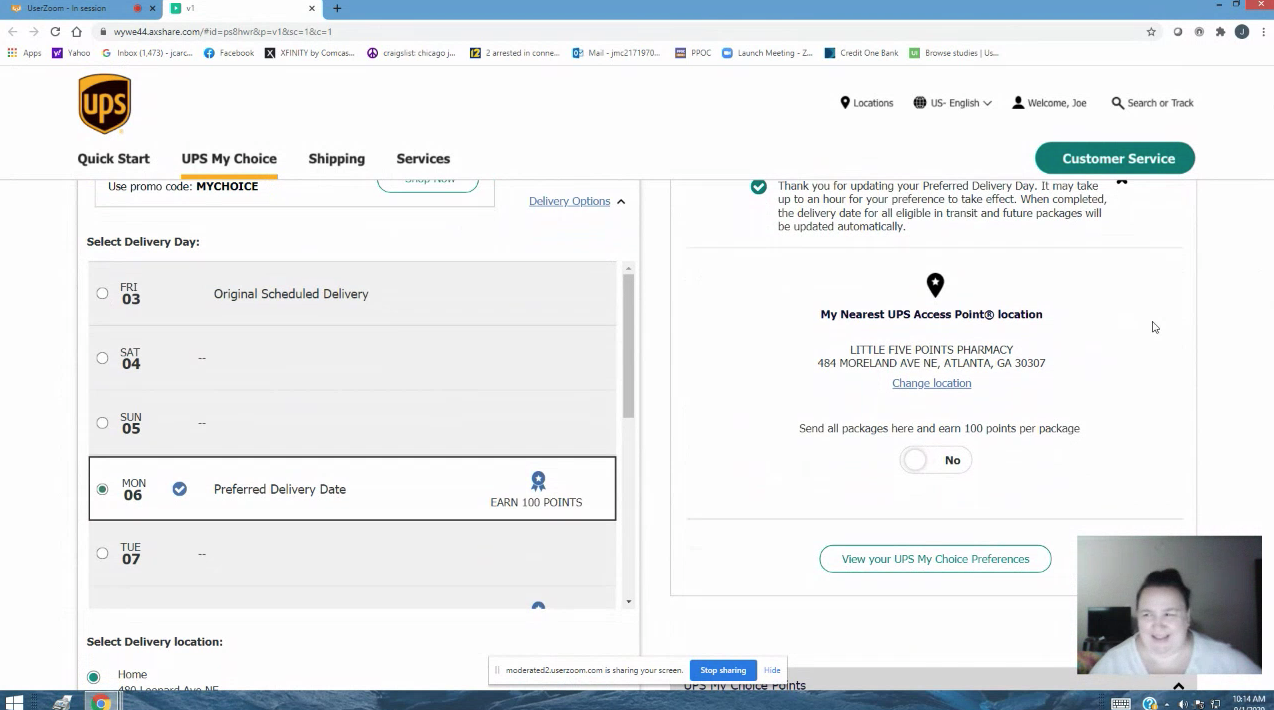Select the Sat 04 delivery day radio
Viewport: 1274px width, 710px height.
tap(102, 358)
